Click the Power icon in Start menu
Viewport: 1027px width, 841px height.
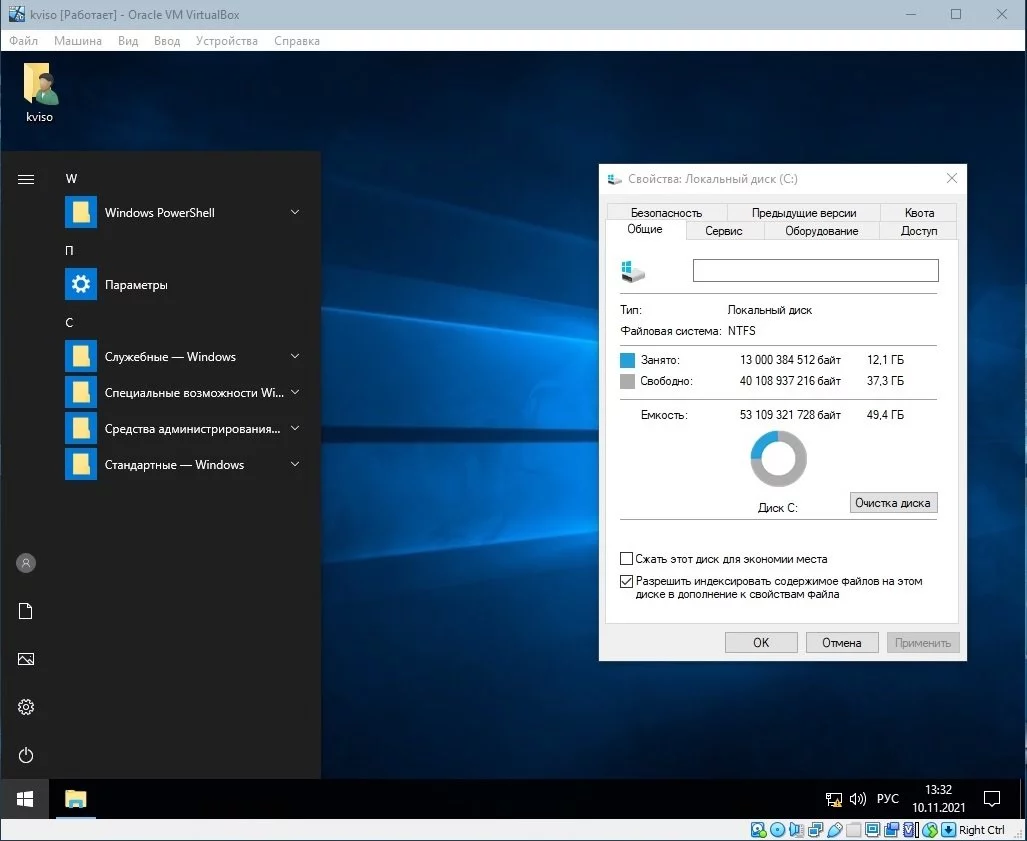tap(26, 755)
